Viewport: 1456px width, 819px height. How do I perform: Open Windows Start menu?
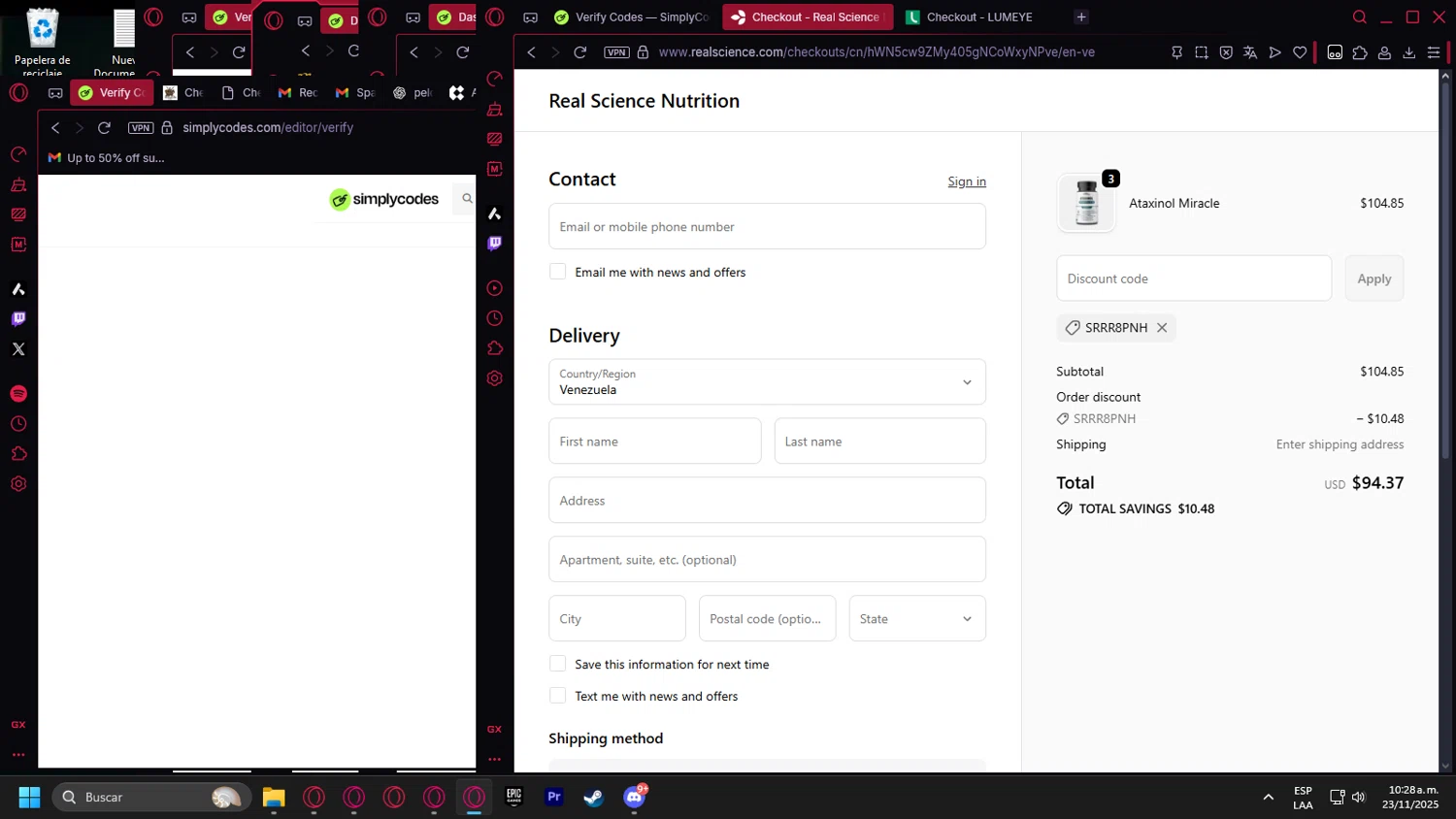(x=29, y=798)
